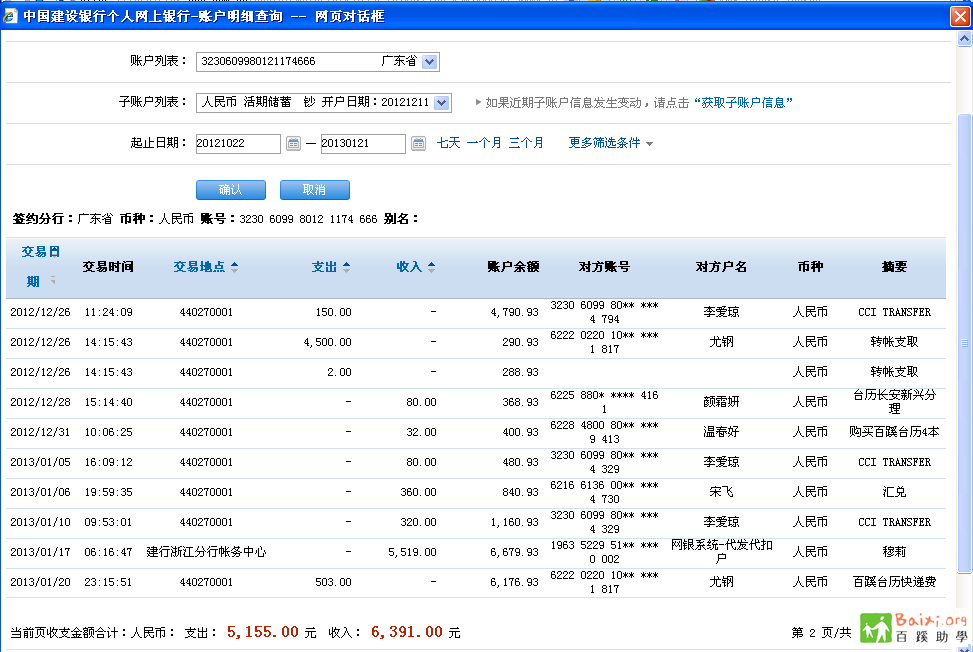The width and height of the screenshot is (973, 652).
Task: Click income amount 360.00
Action: pyautogui.click(x=418, y=492)
